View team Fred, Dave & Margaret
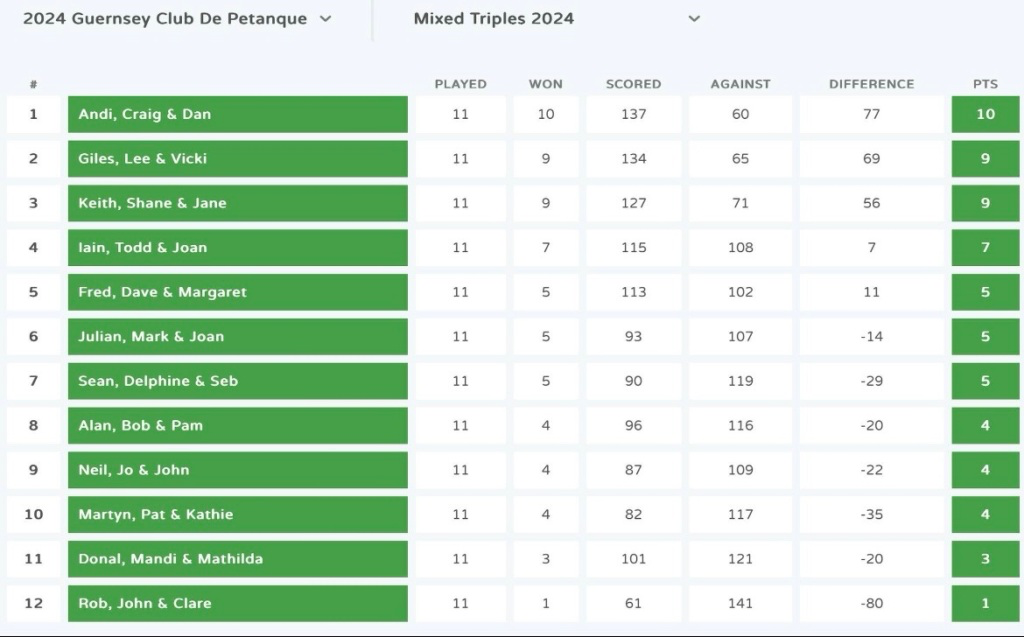Image resolution: width=1024 pixels, height=637 pixels. 237,292
